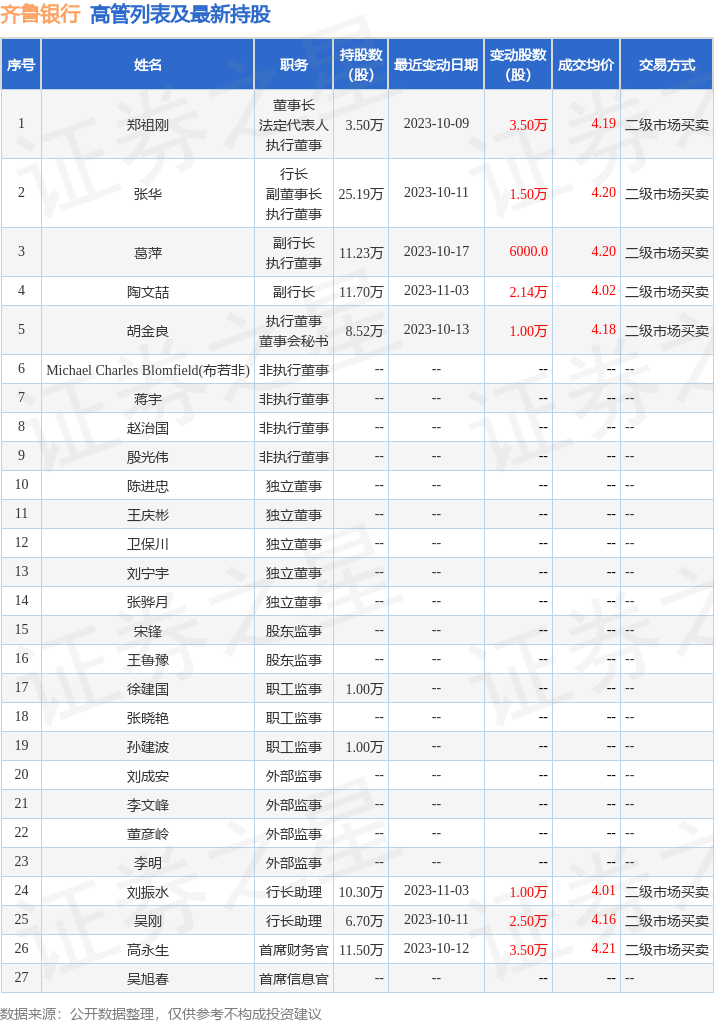Viewport: 714px width, 1023px height.
Task: Click the name 王鲁豫
Action: click(147, 660)
